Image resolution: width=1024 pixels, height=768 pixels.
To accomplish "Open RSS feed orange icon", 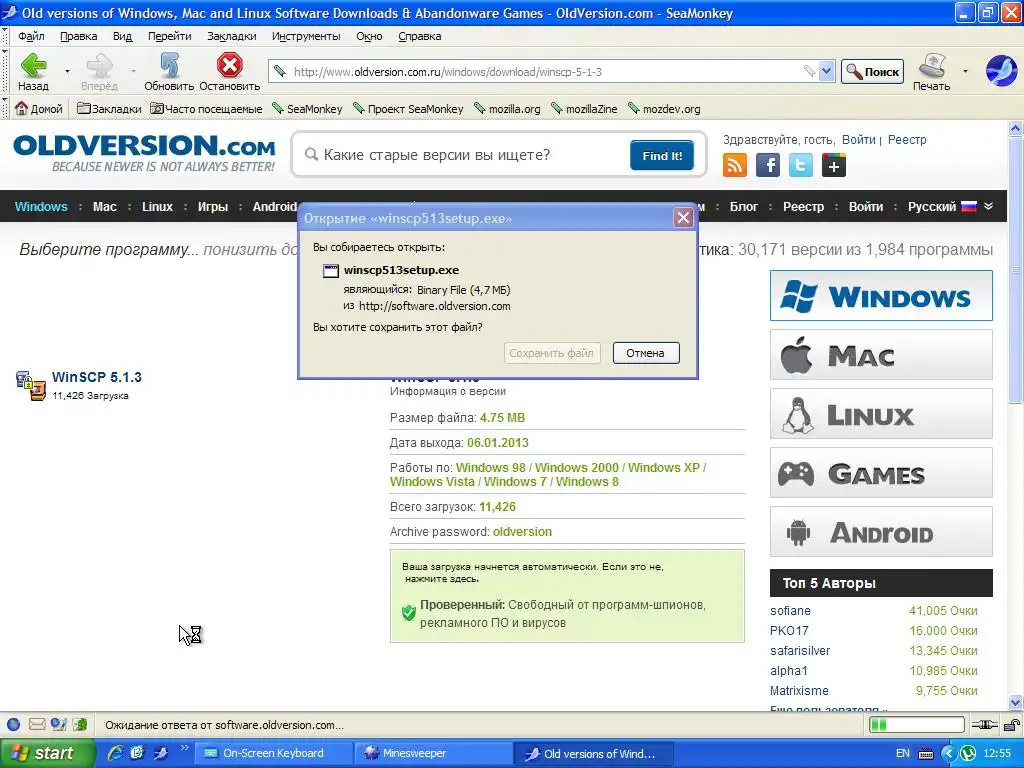I will [735, 165].
